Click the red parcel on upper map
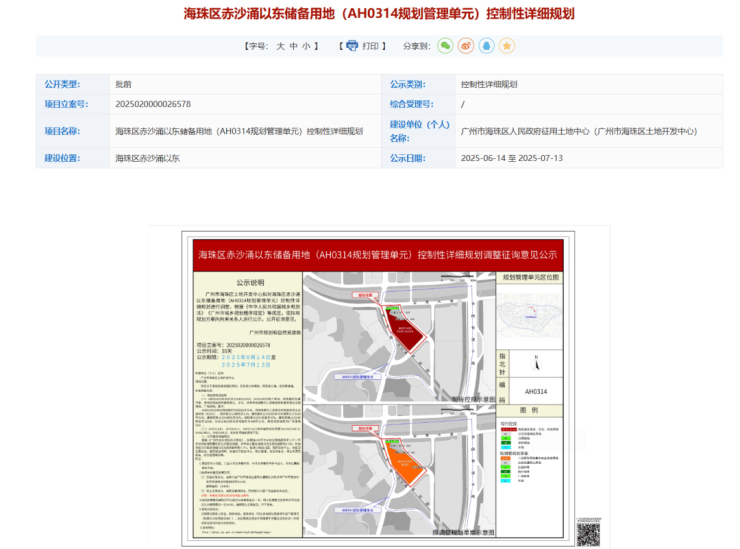Screen dimensions: 740x549 coord(409,335)
